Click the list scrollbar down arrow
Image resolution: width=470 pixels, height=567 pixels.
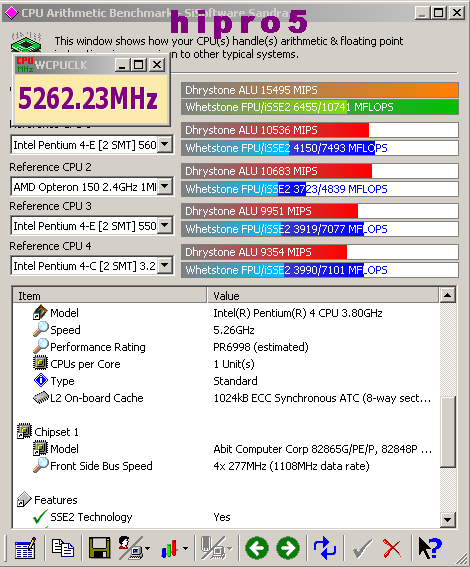pyautogui.click(x=448, y=520)
